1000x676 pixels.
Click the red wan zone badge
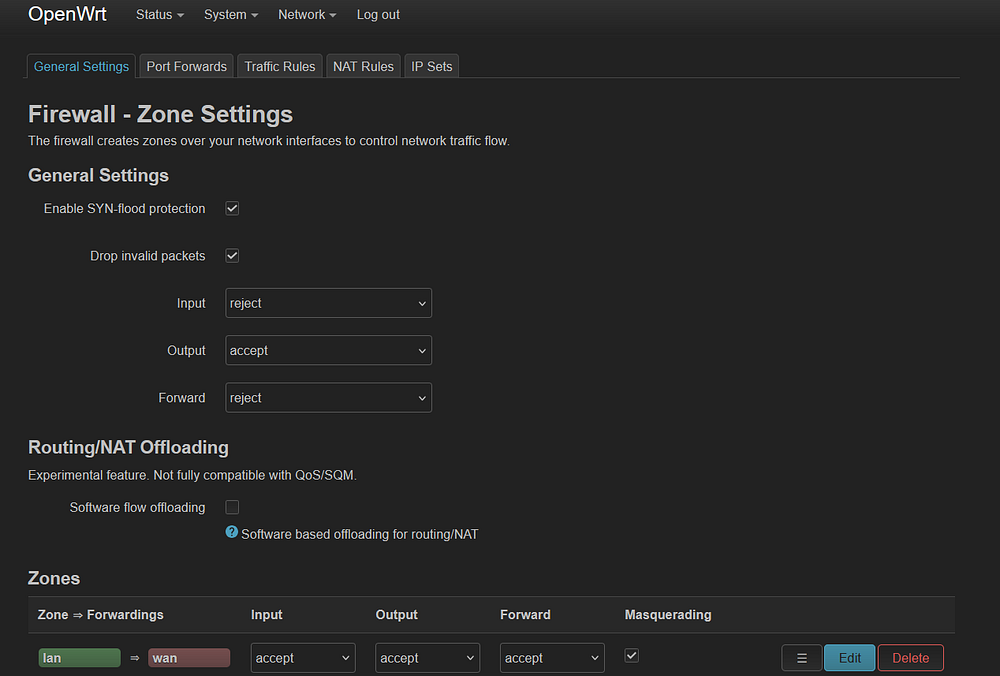pyautogui.click(x=189, y=658)
